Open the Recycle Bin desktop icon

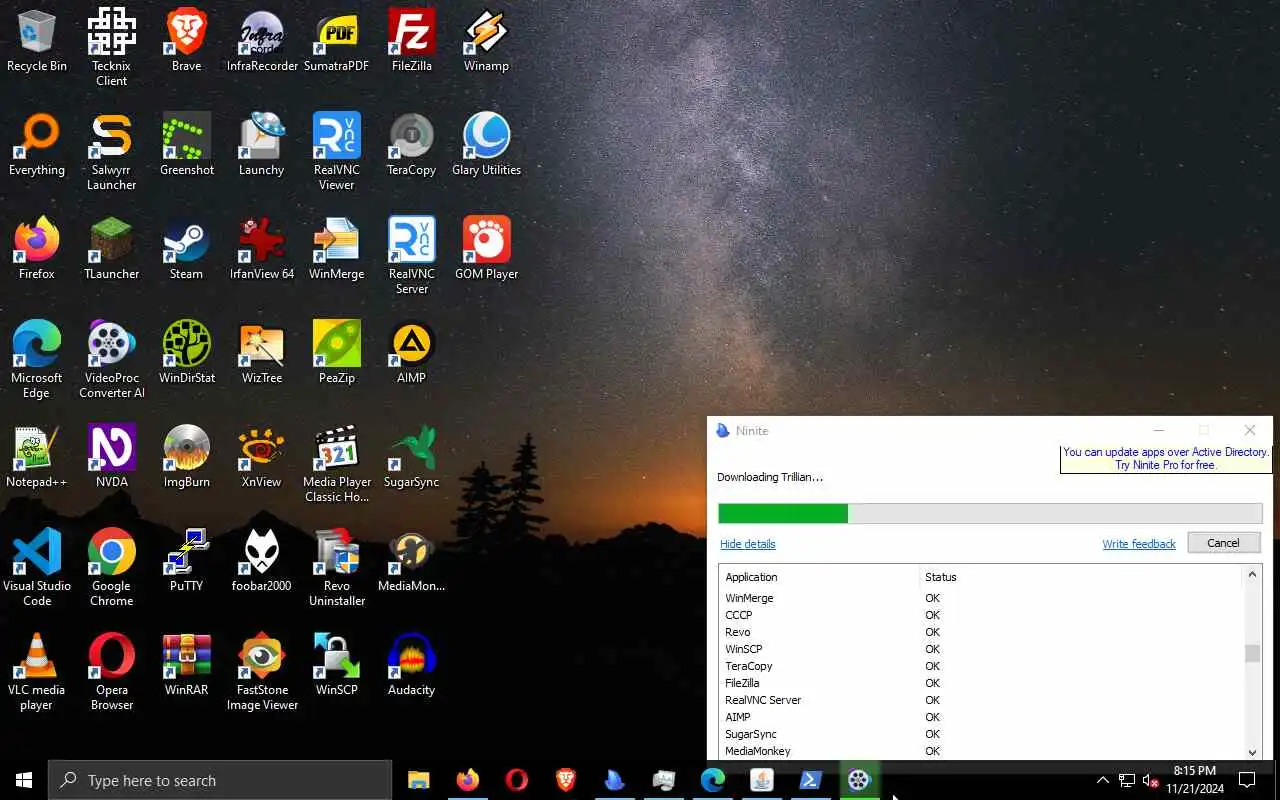(x=37, y=42)
